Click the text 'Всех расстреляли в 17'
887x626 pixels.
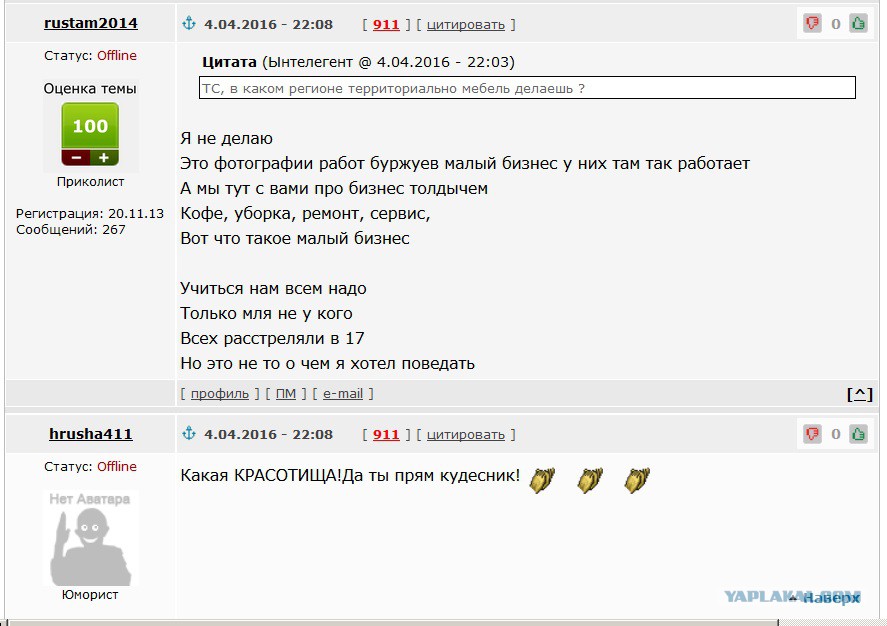tap(272, 338)
